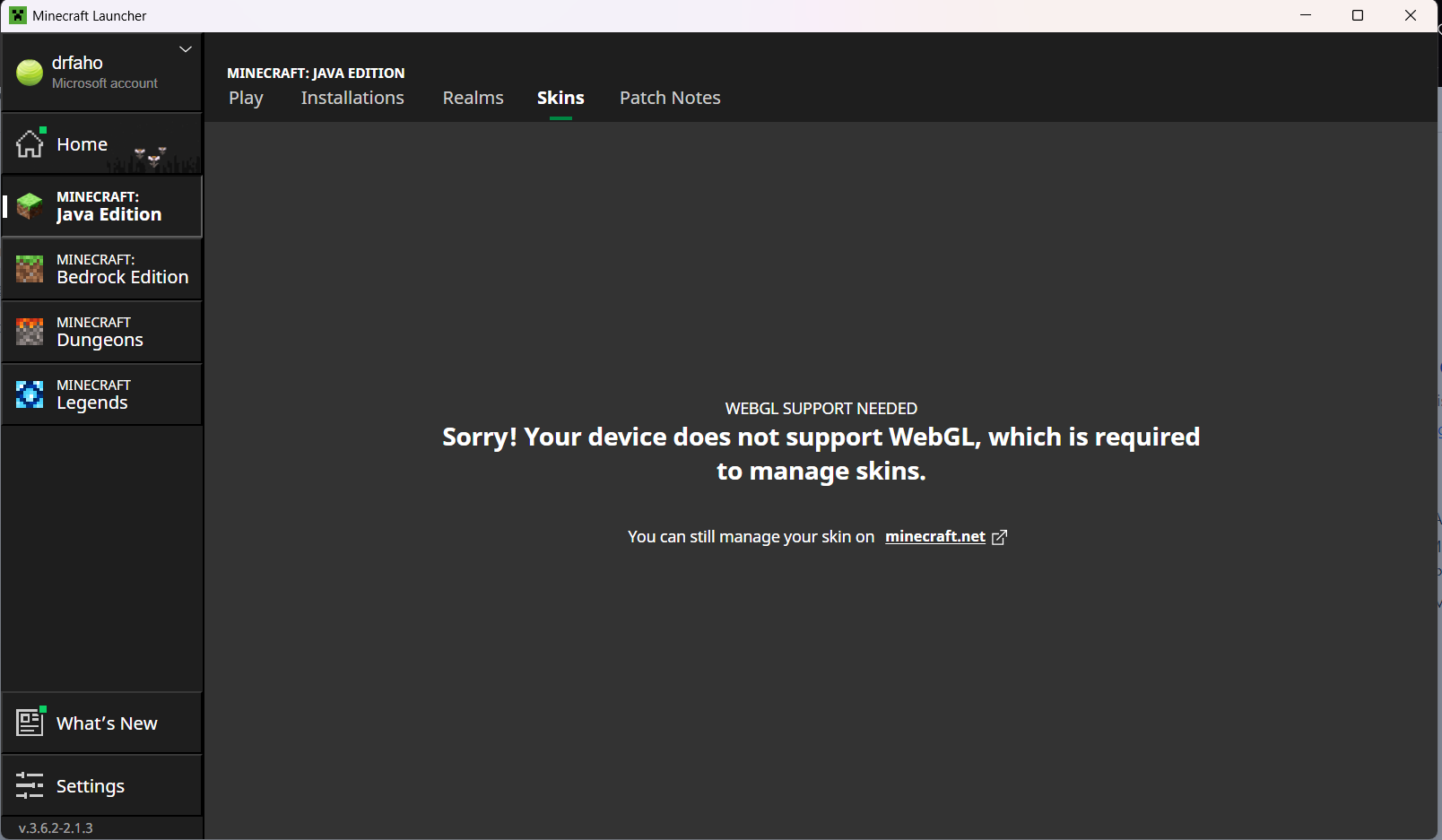Click the external link icon beside minecraft.net
The width and height of the screenshot is (1442, 840).
[x=999, y=537]
